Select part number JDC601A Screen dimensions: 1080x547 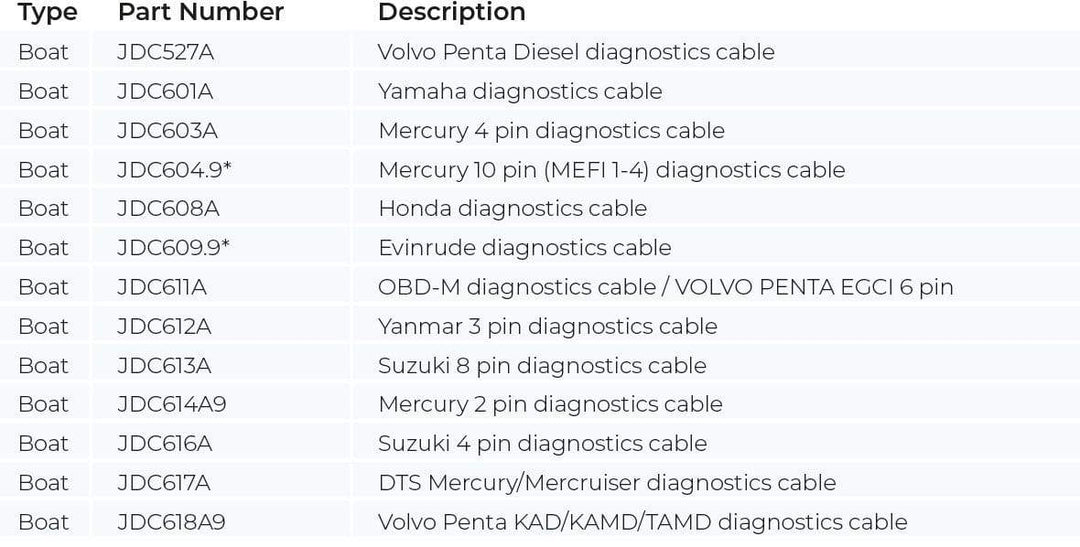coord(165,91)
